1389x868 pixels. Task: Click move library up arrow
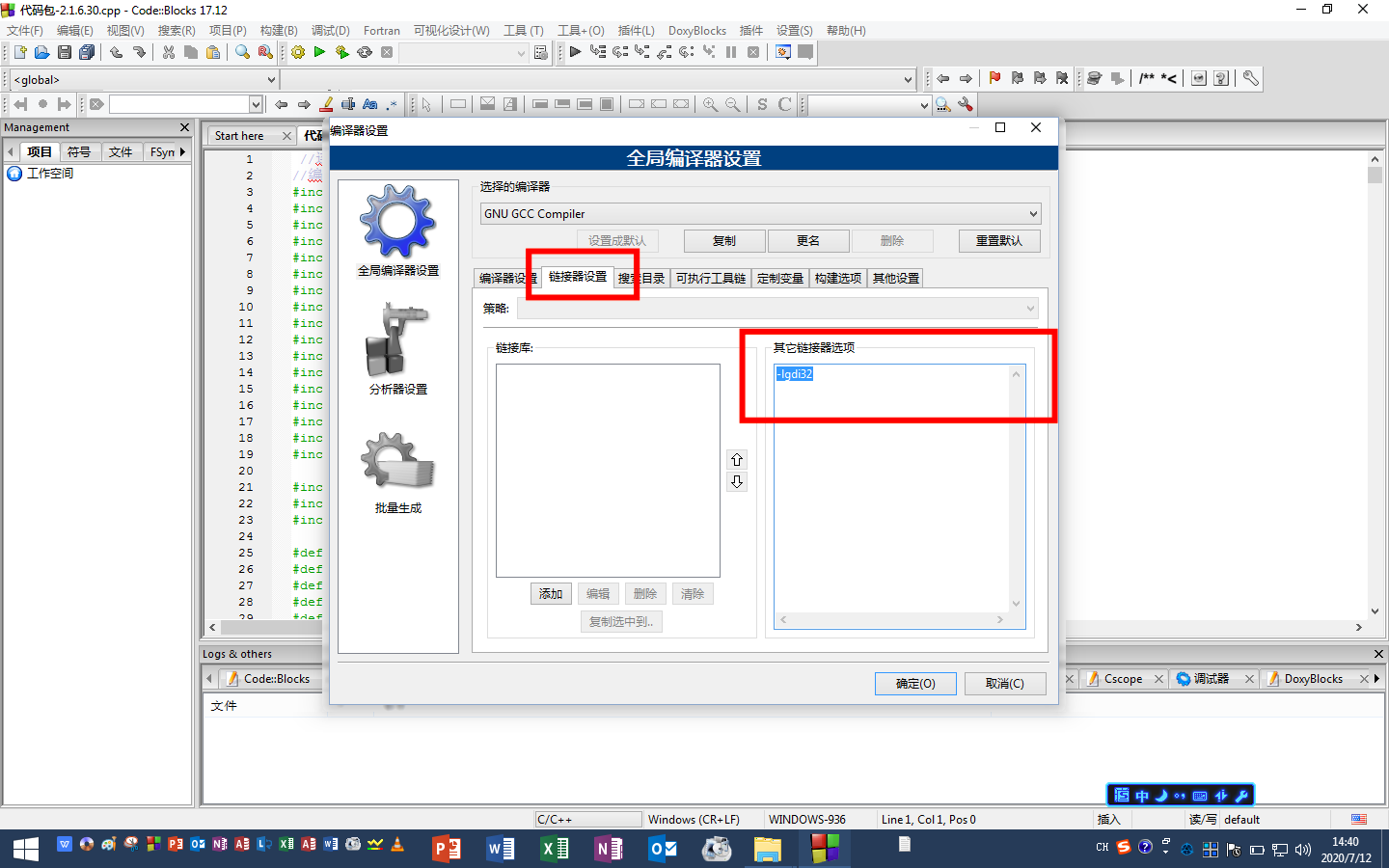tap(737, 459)
